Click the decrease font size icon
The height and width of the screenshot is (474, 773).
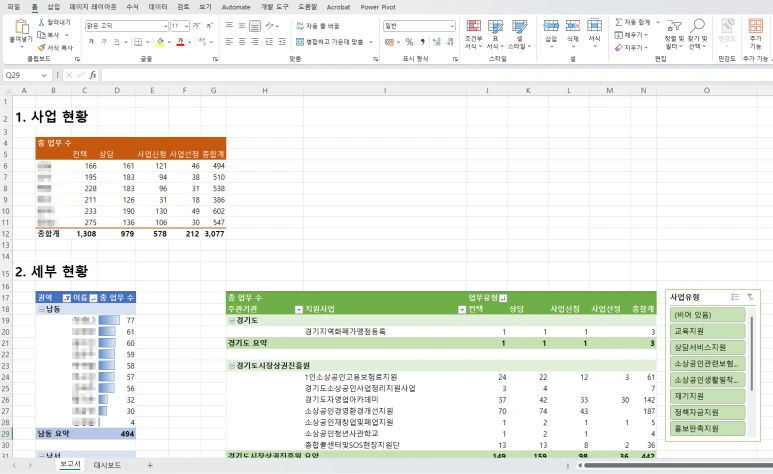point(209,26)
